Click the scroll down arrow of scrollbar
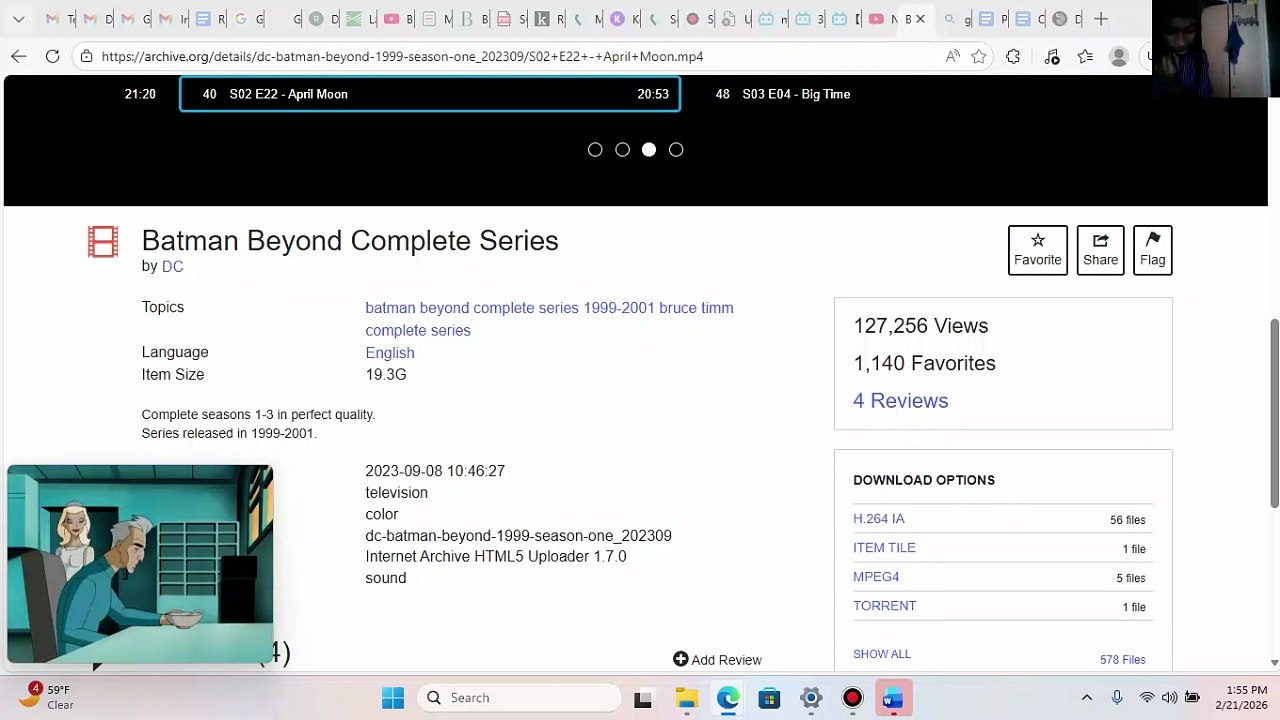 (1274, 662)
